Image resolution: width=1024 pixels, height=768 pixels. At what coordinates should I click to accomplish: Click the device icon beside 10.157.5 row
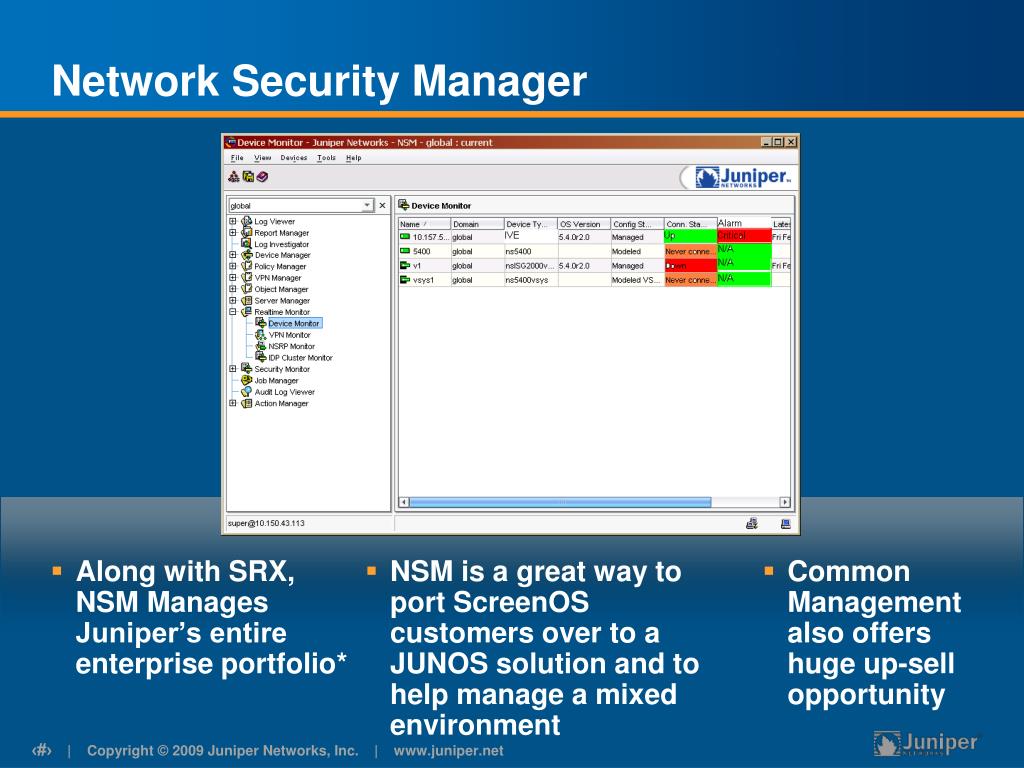click(405, 236)
